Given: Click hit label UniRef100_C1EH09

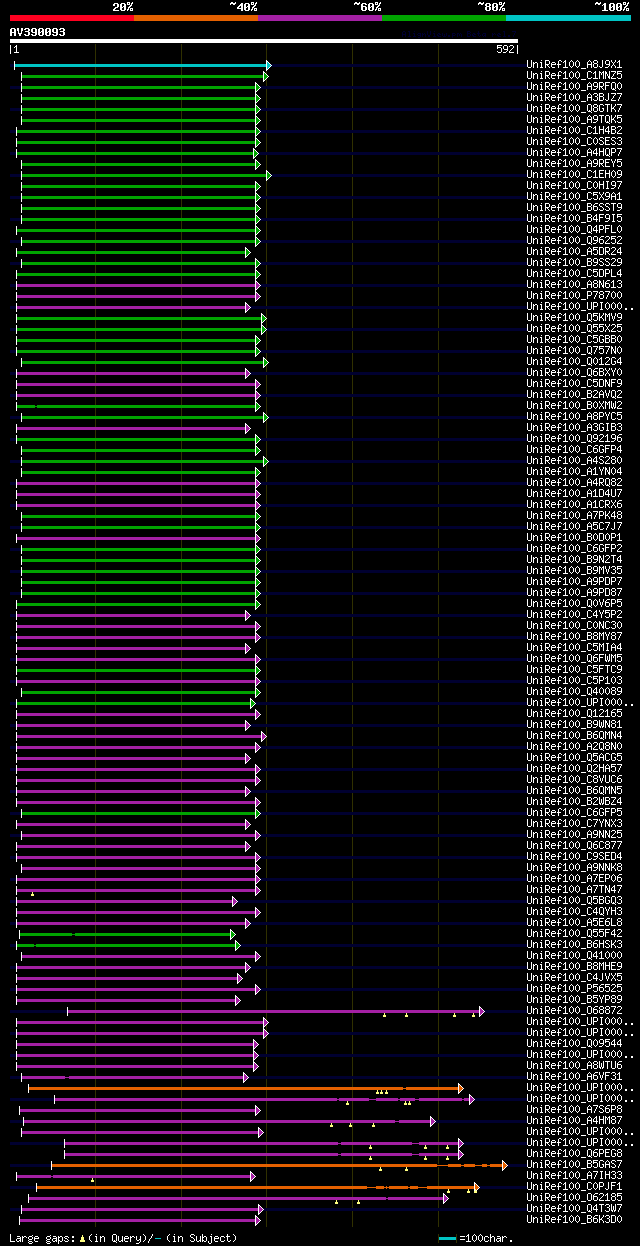Looking at the screenshot, I should 574,175.
